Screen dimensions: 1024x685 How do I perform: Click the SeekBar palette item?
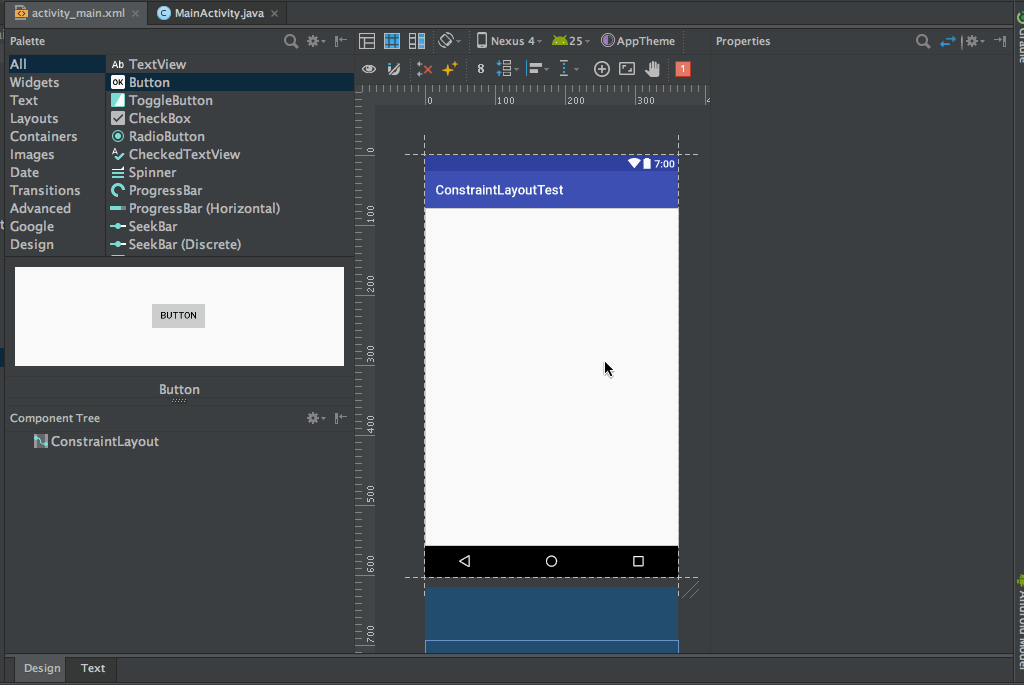[152, 226]
